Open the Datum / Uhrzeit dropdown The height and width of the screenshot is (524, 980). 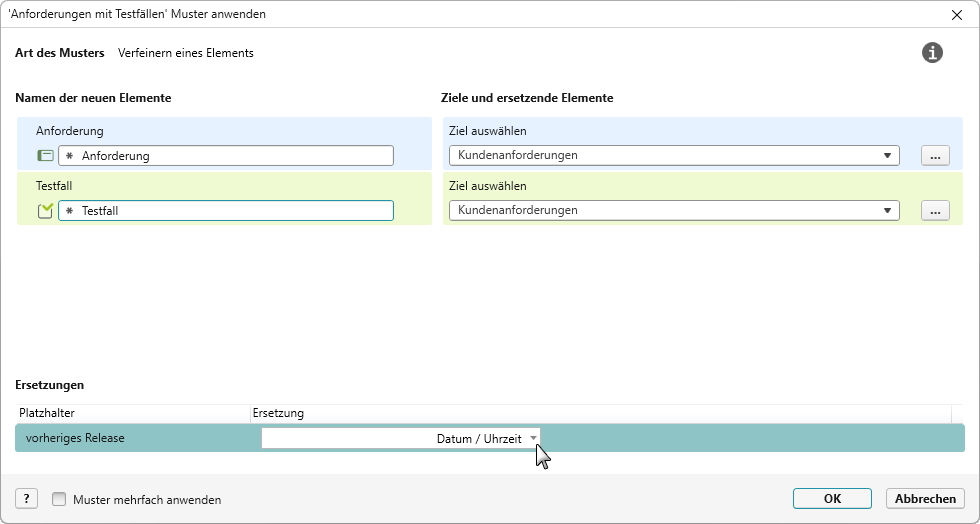coord(534,438)
